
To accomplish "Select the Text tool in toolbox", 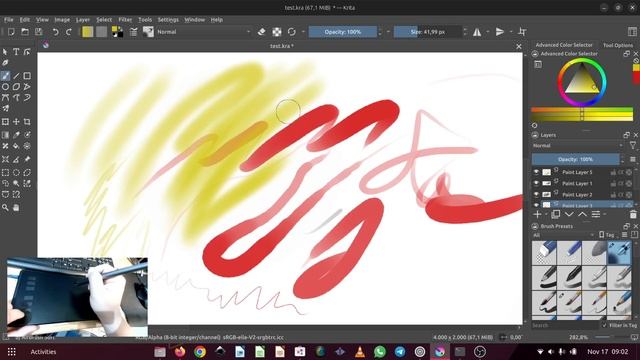I will (x=16, y=51).
